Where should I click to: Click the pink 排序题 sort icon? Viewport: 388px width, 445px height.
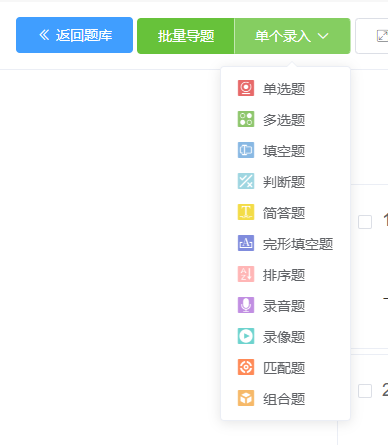[246, 274]
